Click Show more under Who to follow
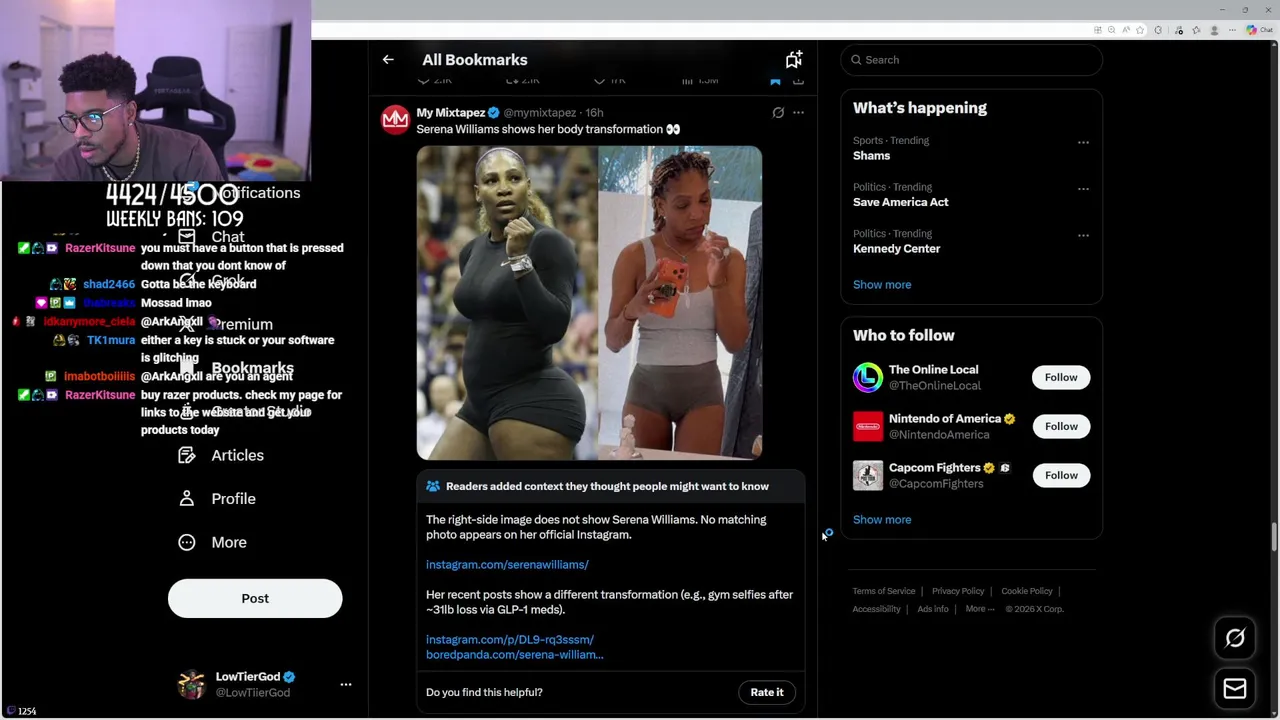The image size is (1280, 720). point(882,520)
